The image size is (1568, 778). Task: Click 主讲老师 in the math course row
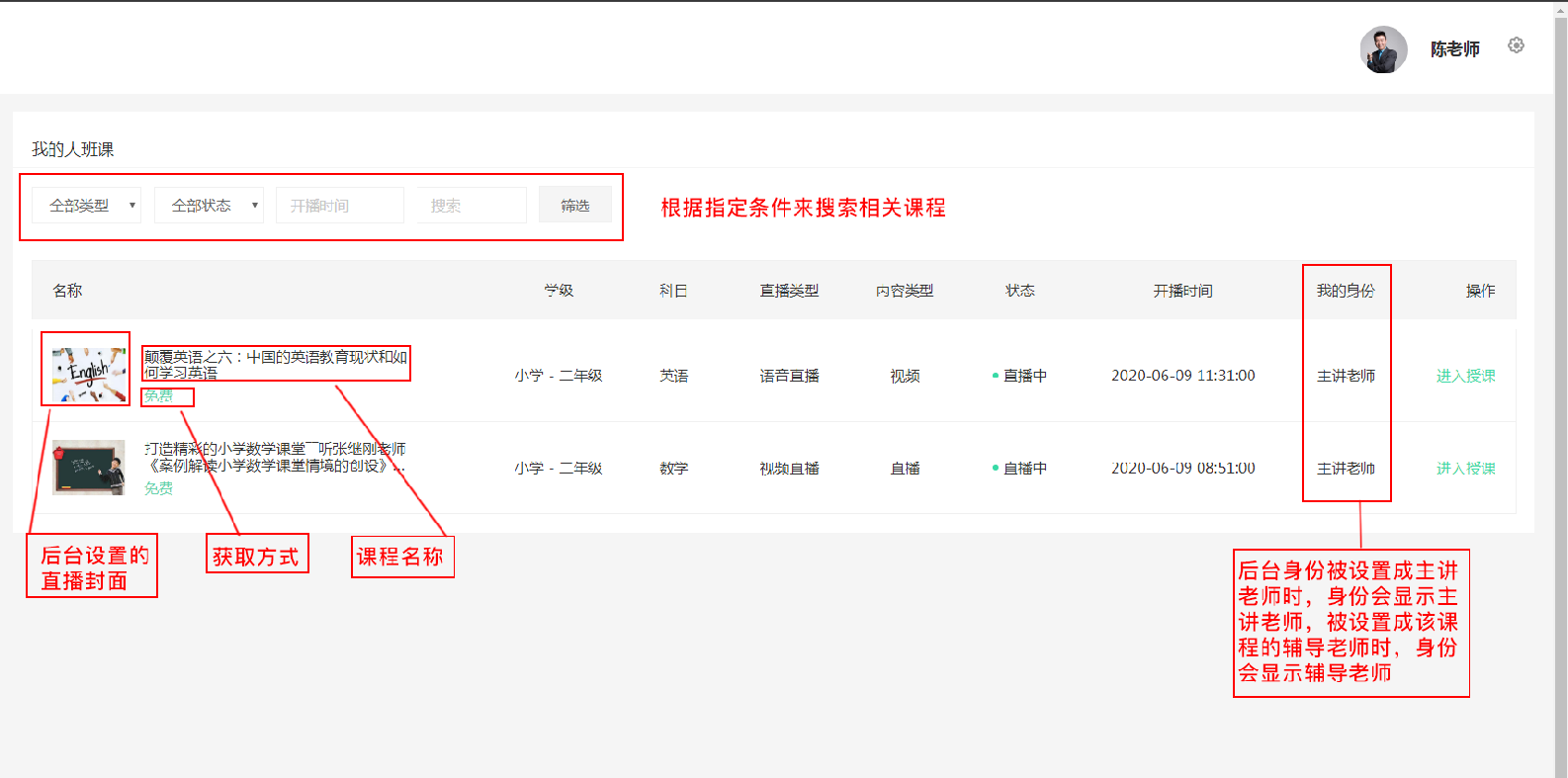coord(1346,469)
